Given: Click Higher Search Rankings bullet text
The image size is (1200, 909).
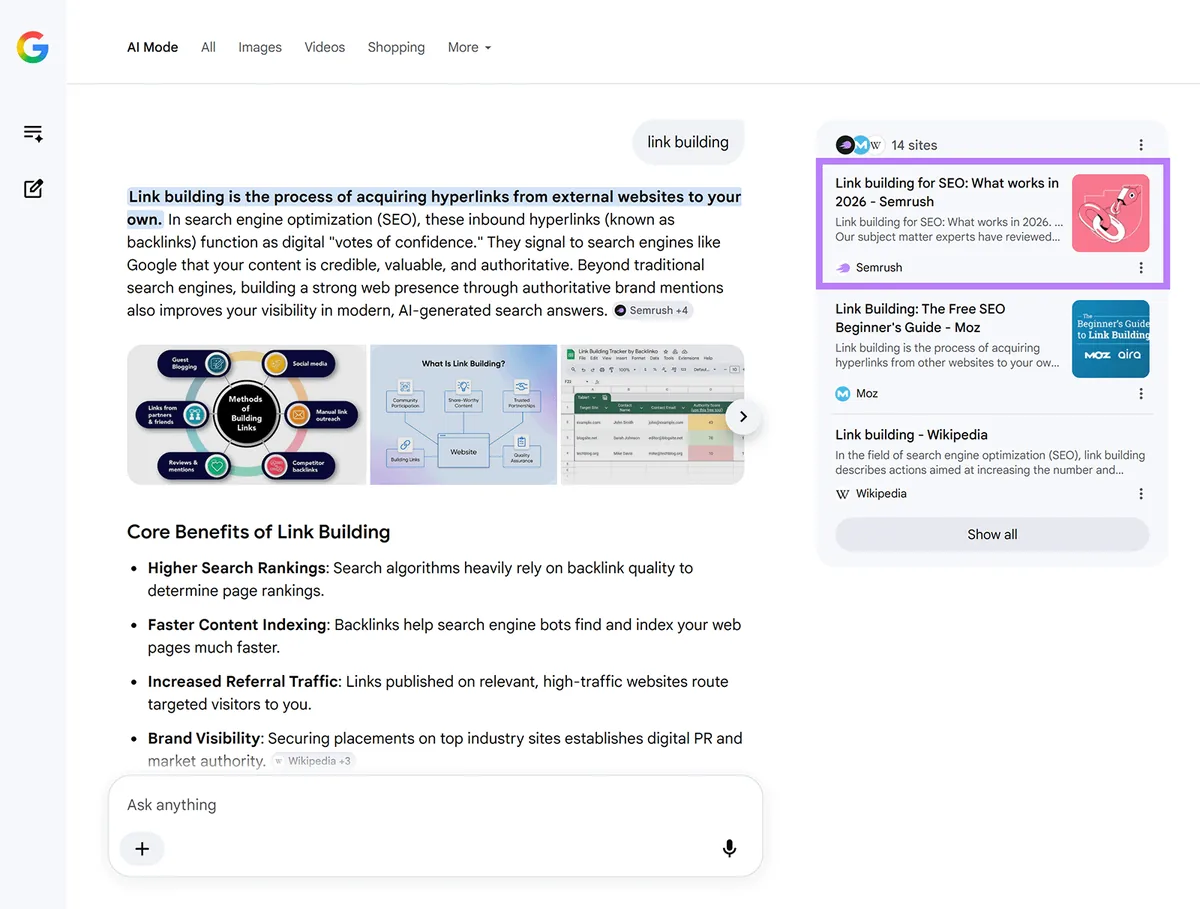Looking at the screenshot, I should point(420,579).
